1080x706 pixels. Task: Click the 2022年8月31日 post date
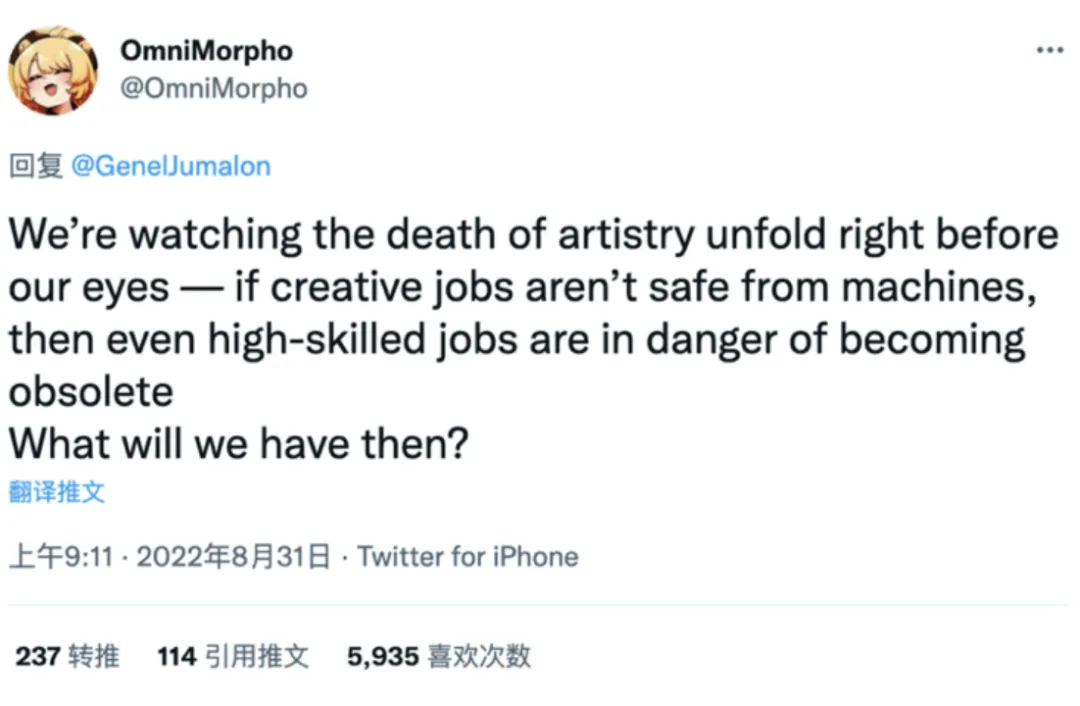[x=233, y=556]
